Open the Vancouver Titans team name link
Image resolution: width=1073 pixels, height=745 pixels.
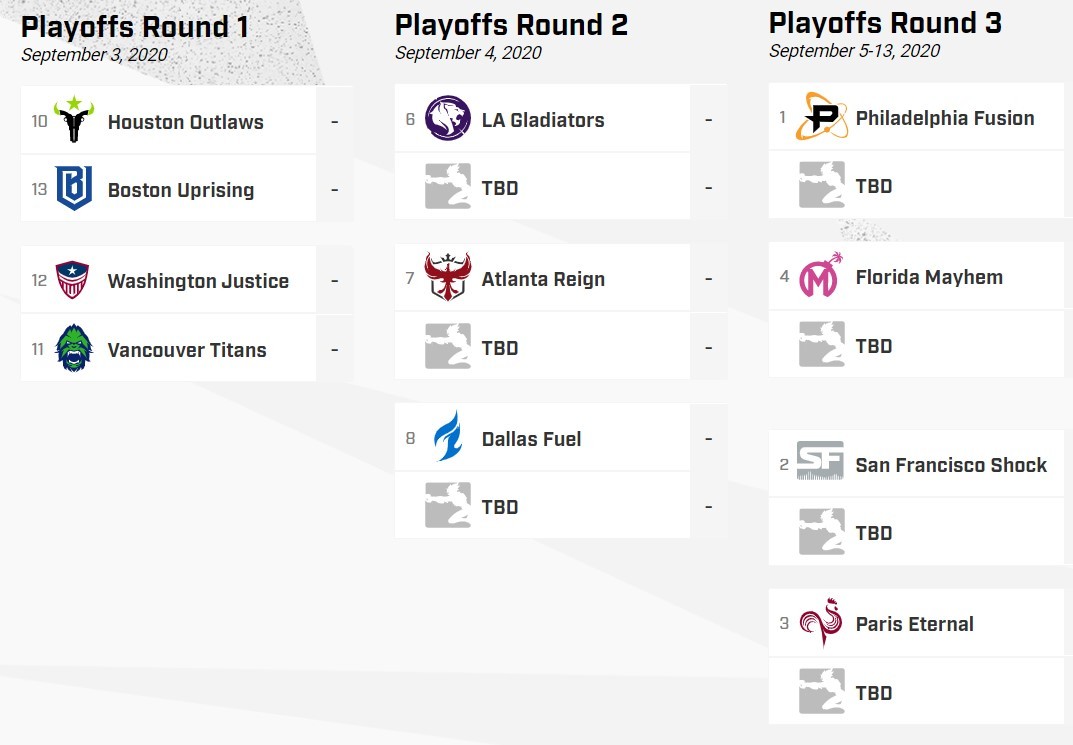[x=187, y=350]
